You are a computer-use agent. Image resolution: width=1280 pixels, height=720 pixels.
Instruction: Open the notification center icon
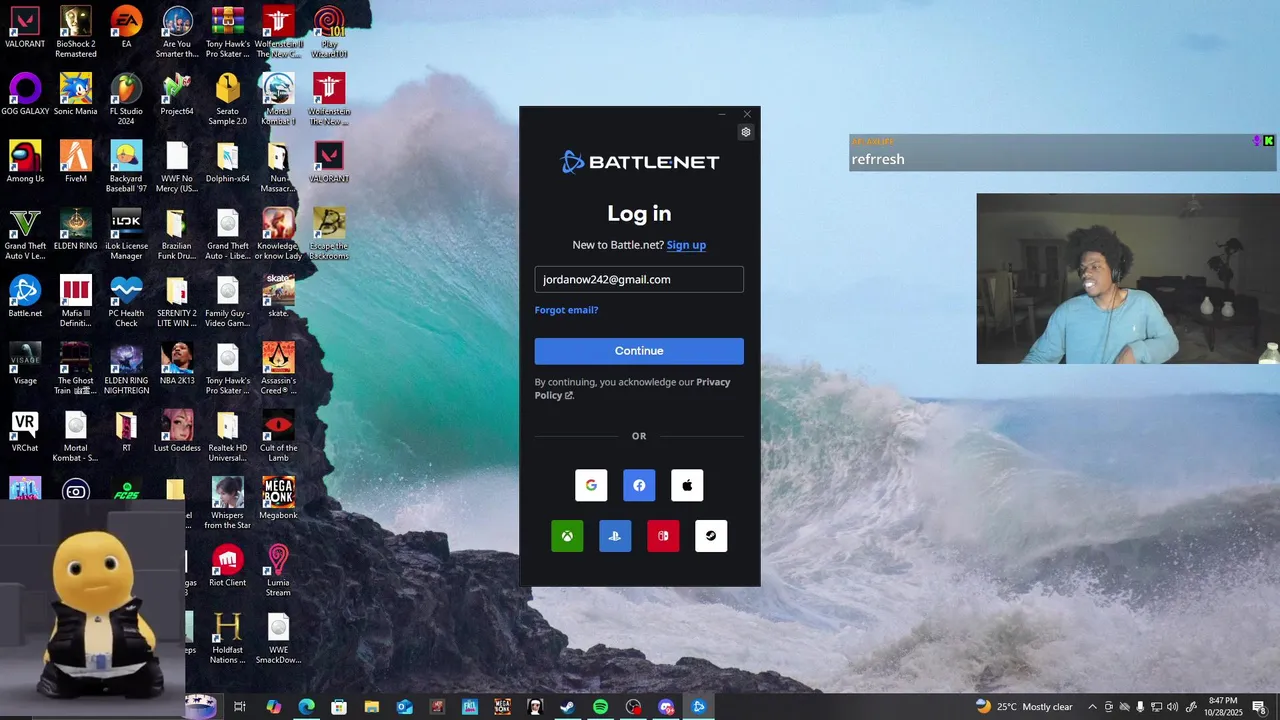click(1259, 707)
